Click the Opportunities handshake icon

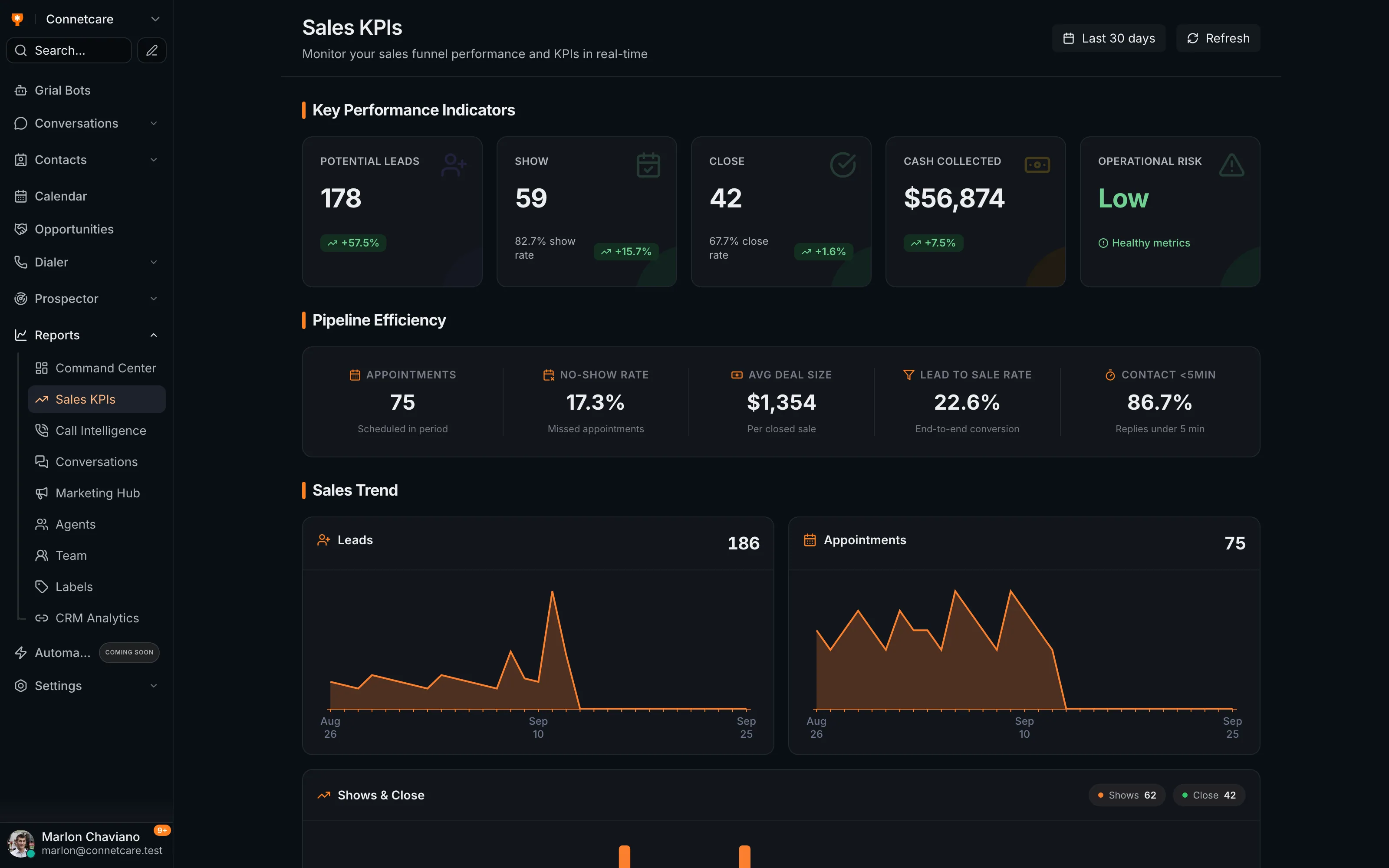(21, 229)
